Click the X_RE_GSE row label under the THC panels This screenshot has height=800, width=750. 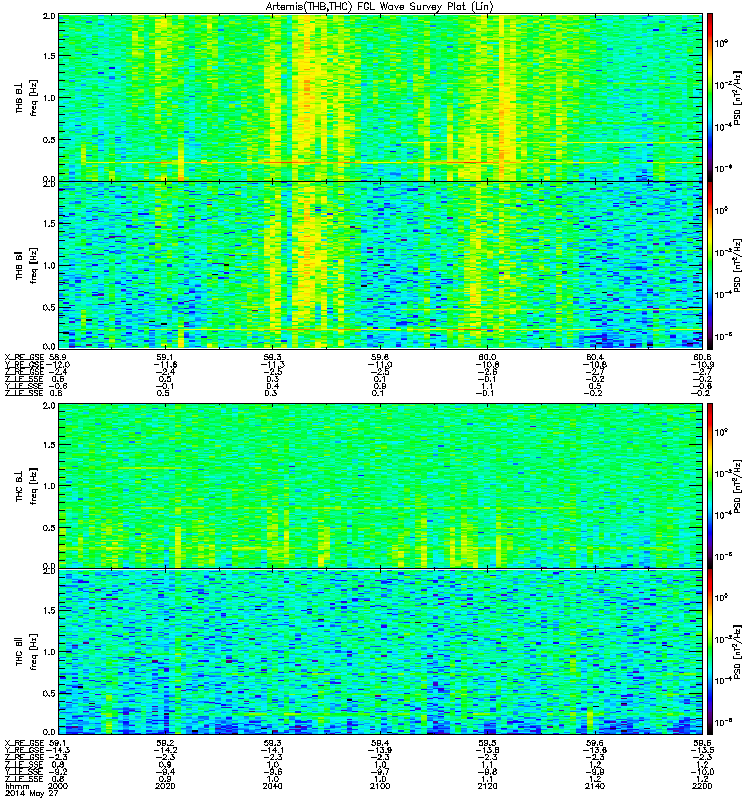point(24,743)
